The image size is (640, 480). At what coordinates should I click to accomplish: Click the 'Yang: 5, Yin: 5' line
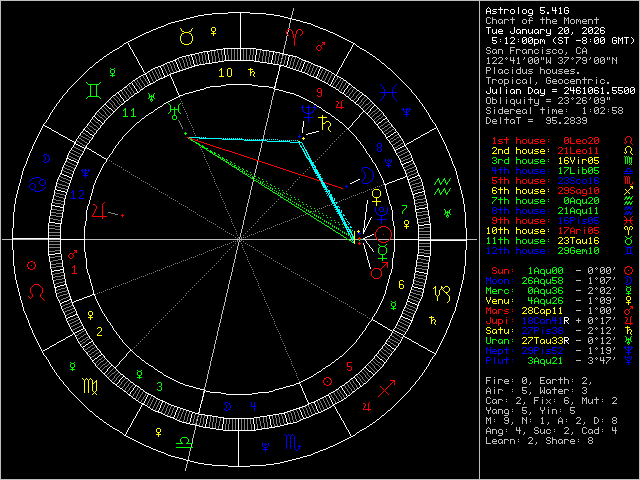(x=530, y=411)
